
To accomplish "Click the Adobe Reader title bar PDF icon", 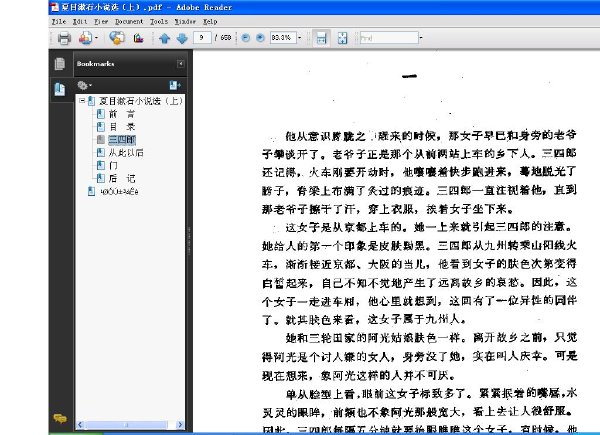I will 55,7.
